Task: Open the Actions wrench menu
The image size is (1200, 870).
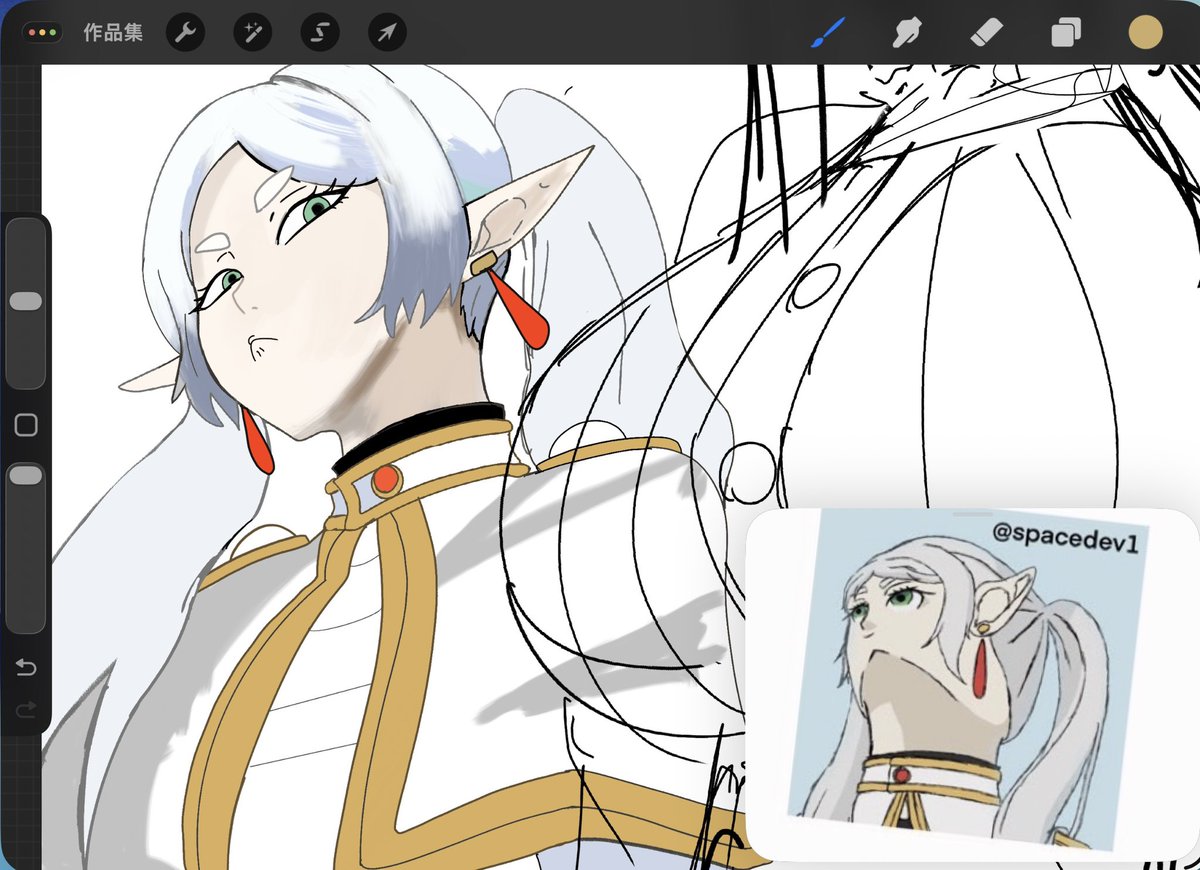Action: [x=185, y=33]
